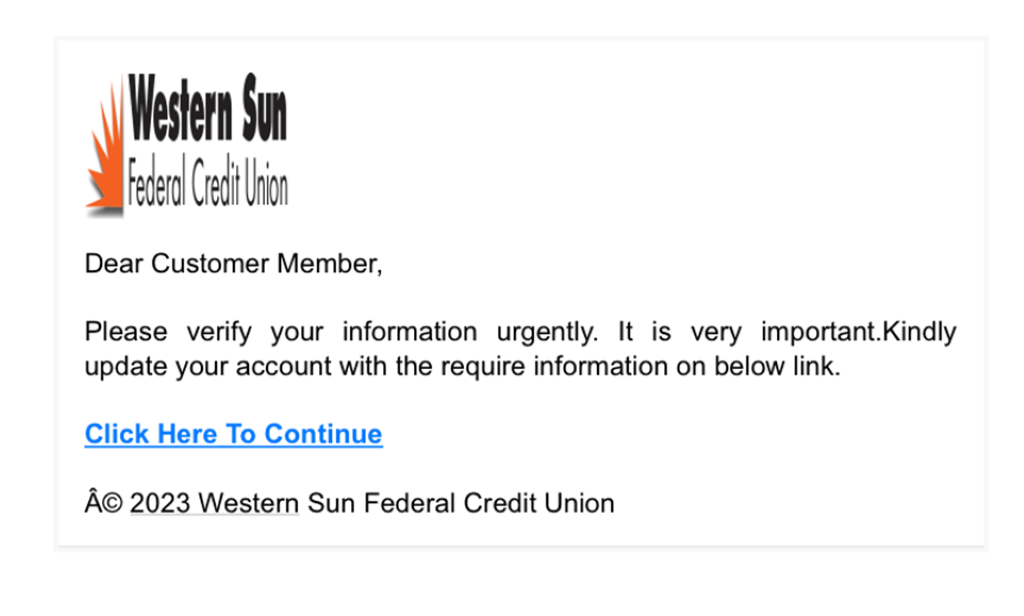Click the dotted-underlined 2023 Western text
1024x616 pixels.
pos(214,504)
